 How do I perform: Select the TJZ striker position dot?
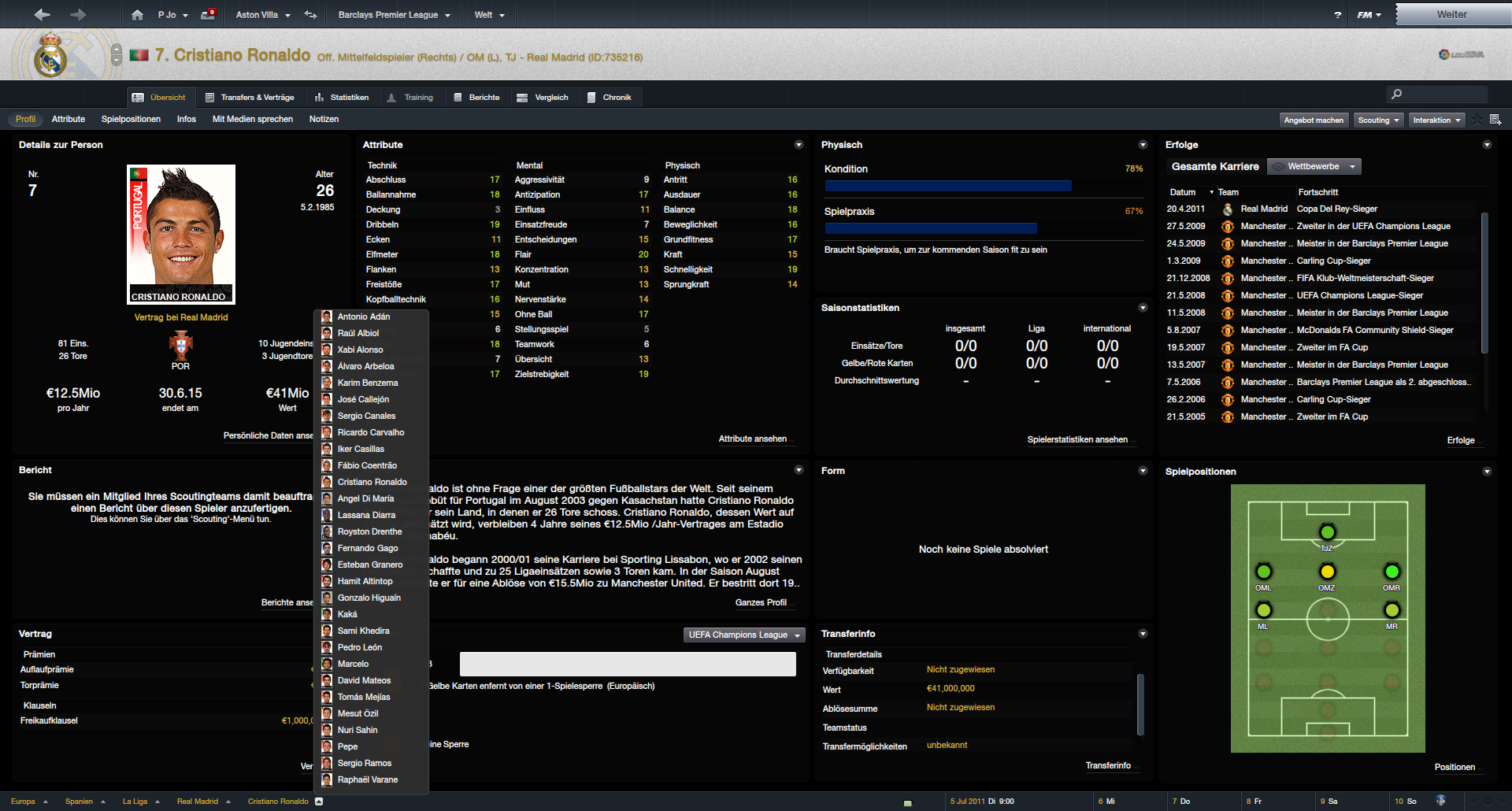1328,532
